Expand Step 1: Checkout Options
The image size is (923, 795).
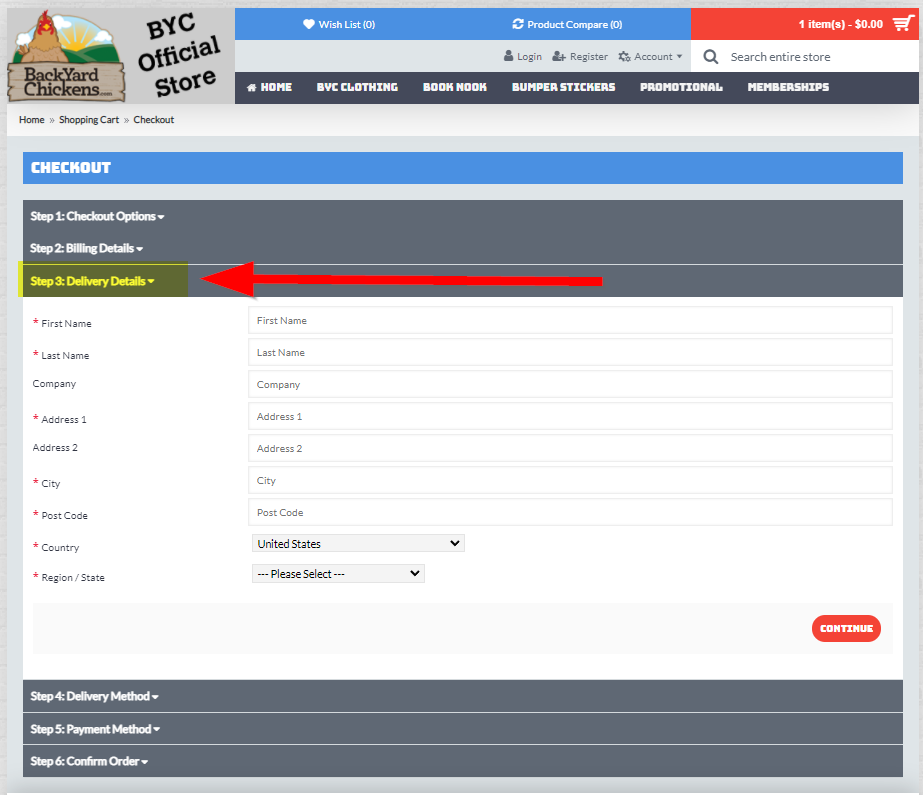[97, 216]
